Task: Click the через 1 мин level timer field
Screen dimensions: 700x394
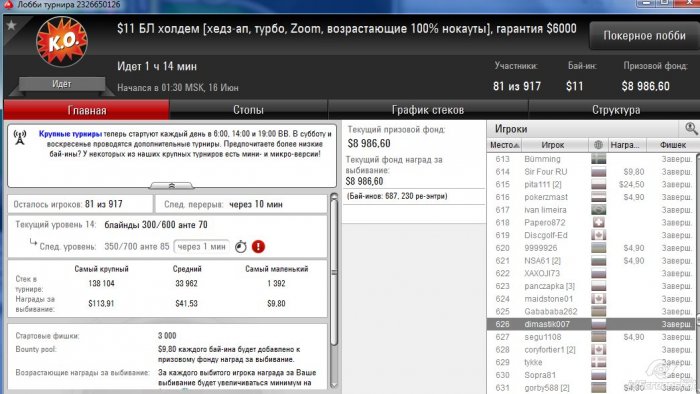Action: (x=201, y=246)
